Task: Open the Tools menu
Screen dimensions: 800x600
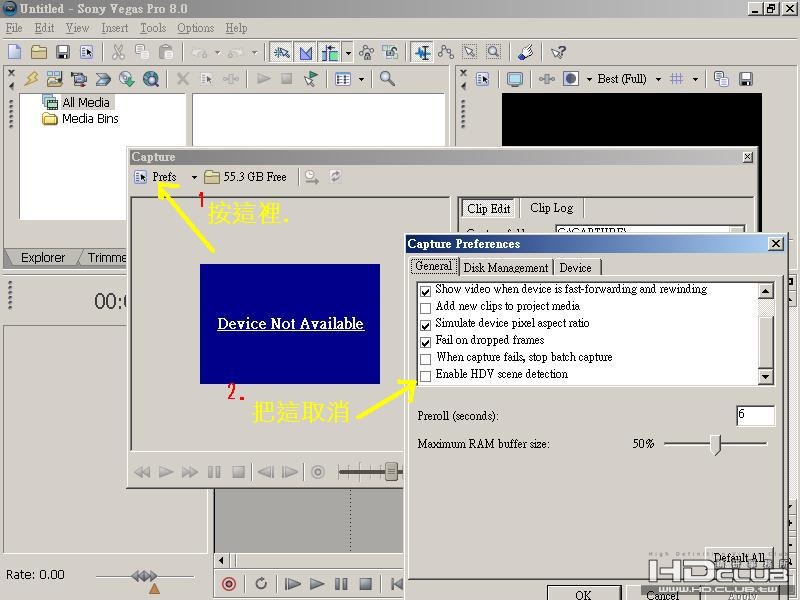Action: click(x=153, y=28)
